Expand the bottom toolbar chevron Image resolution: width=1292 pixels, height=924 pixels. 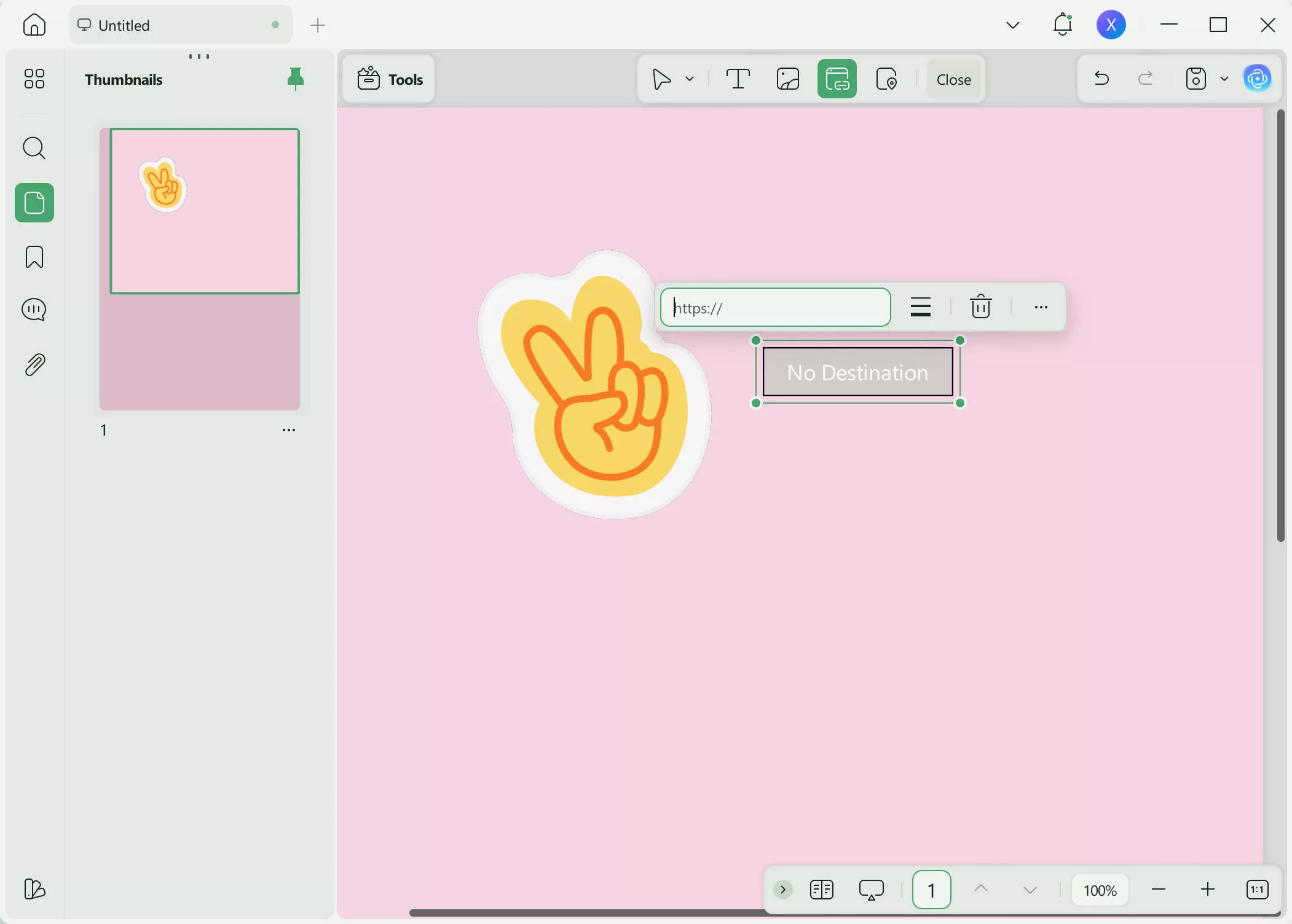pos(782,890)
